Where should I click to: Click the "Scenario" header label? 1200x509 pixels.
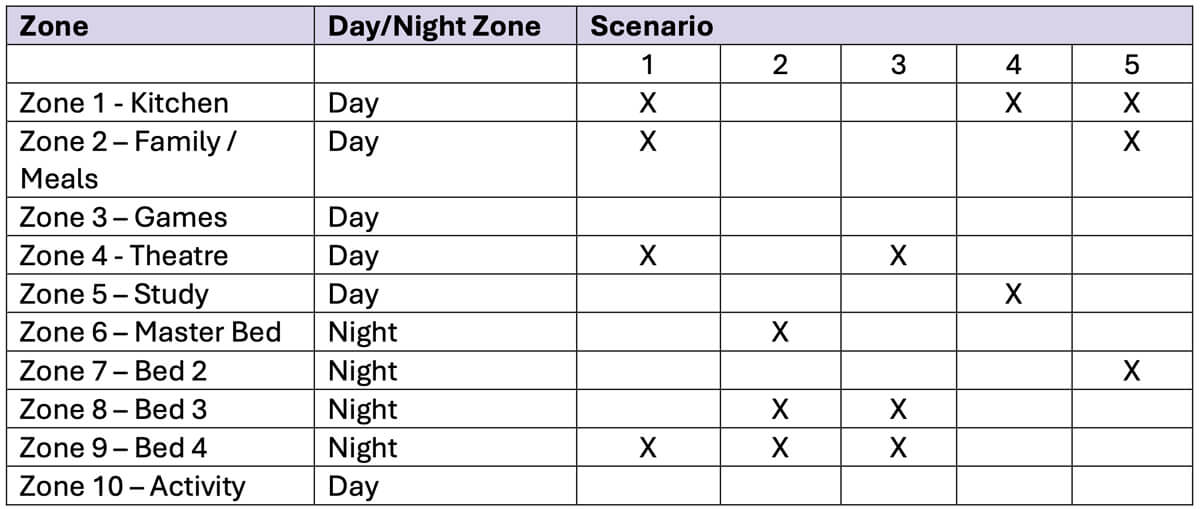click(x=652, y=26)
